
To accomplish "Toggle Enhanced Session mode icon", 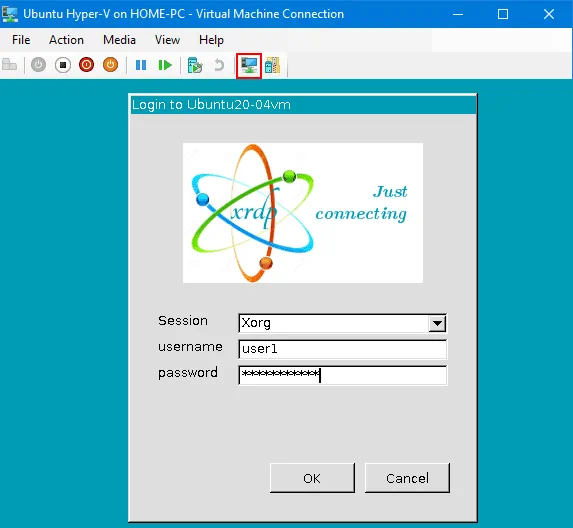I will 249,65.
